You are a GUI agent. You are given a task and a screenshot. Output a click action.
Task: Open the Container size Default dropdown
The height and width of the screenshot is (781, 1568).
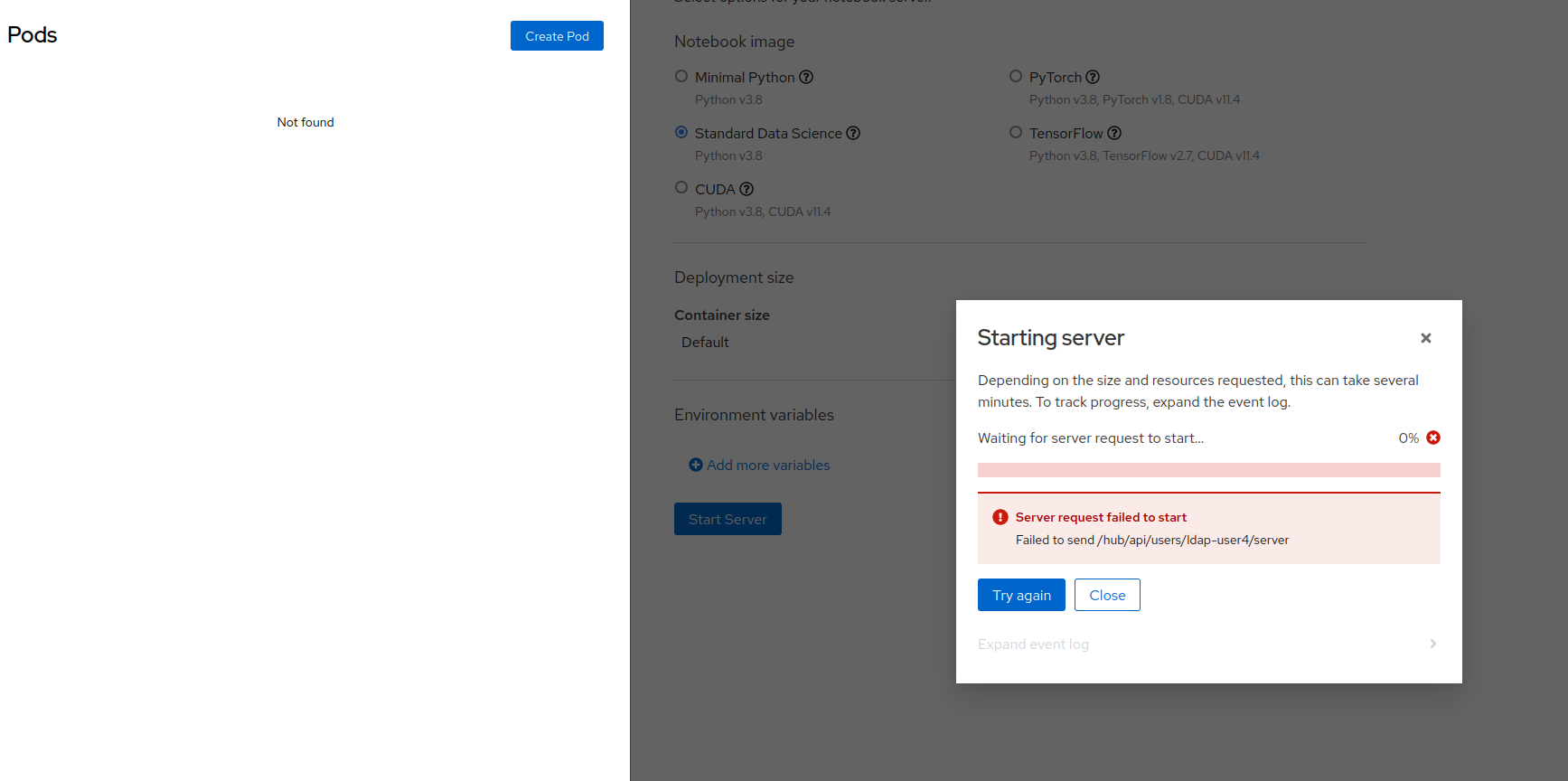click(x=705, y=343)
